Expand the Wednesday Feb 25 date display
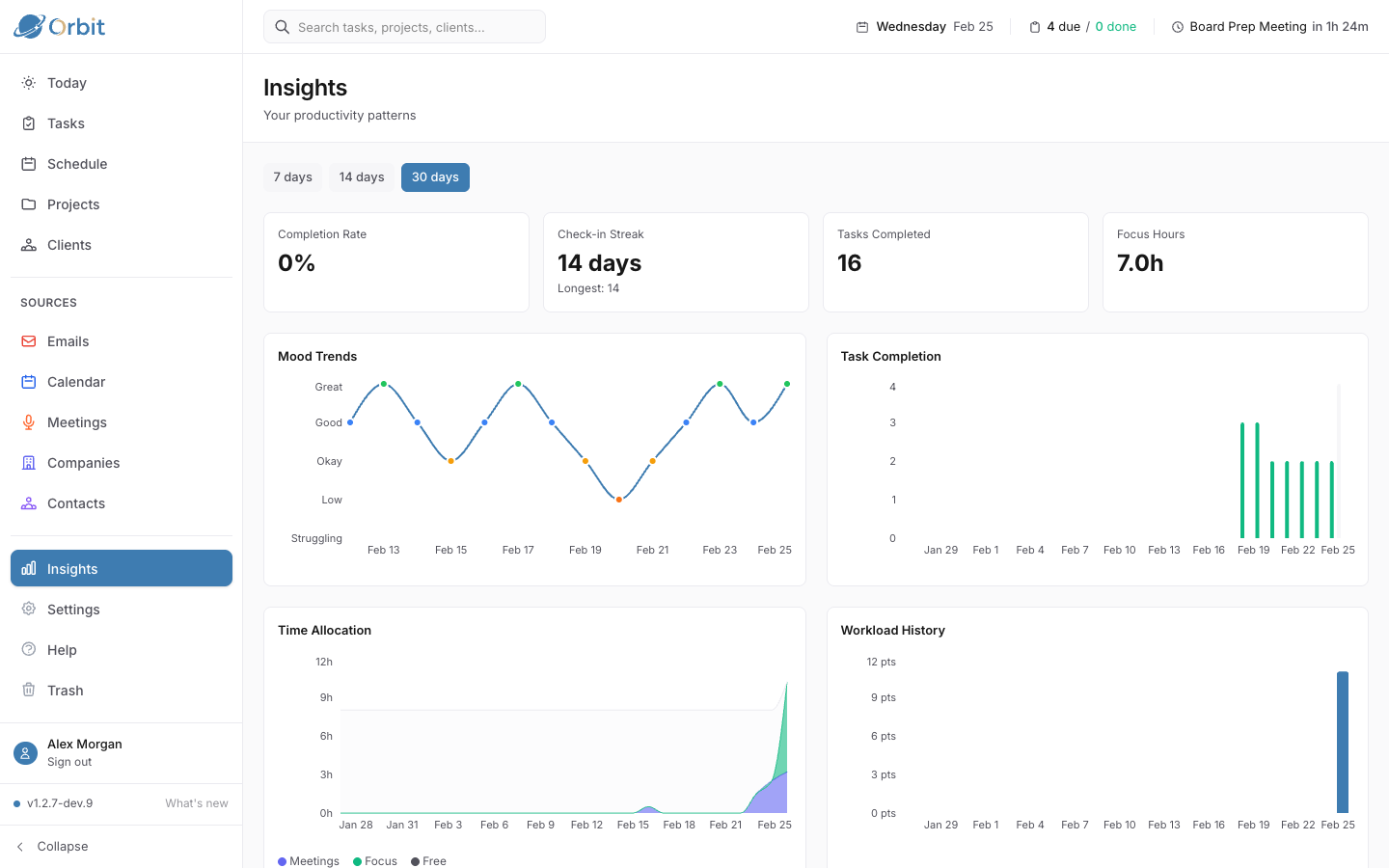 point(924,26)
